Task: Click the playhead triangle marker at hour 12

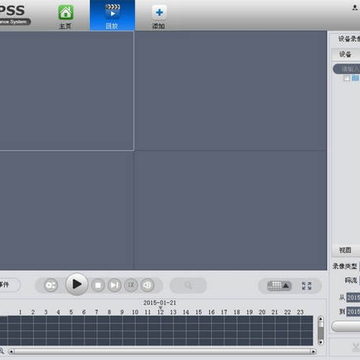Action: [x=160, y=308]
